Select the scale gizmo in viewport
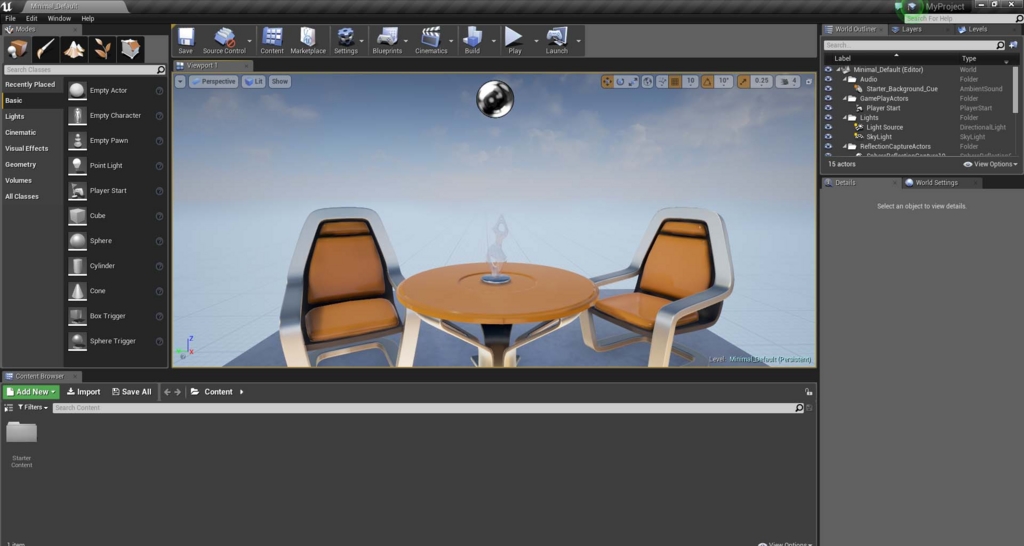The width and height of the screenshot is (1024, 546). point(633,82)
